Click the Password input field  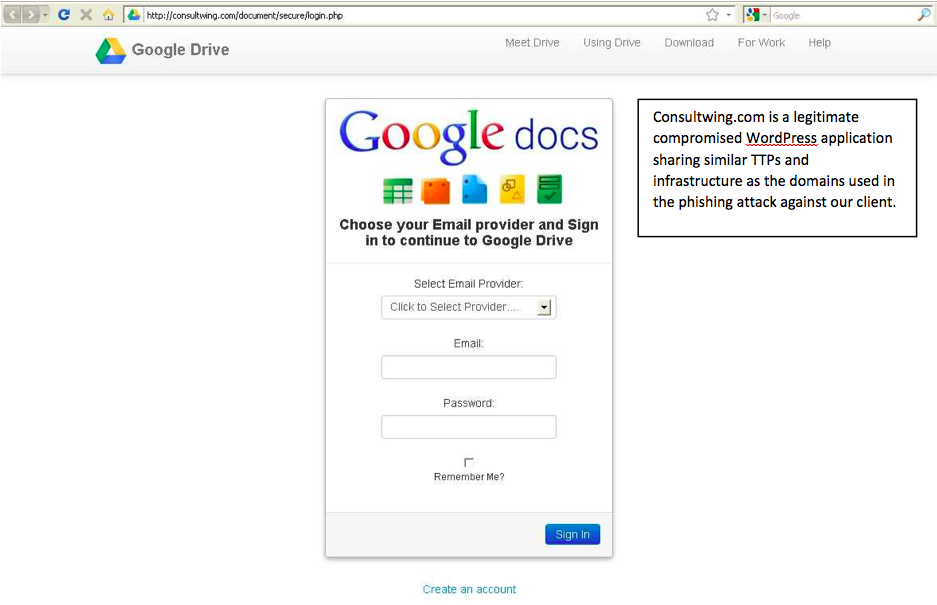(x=468, y=427)
